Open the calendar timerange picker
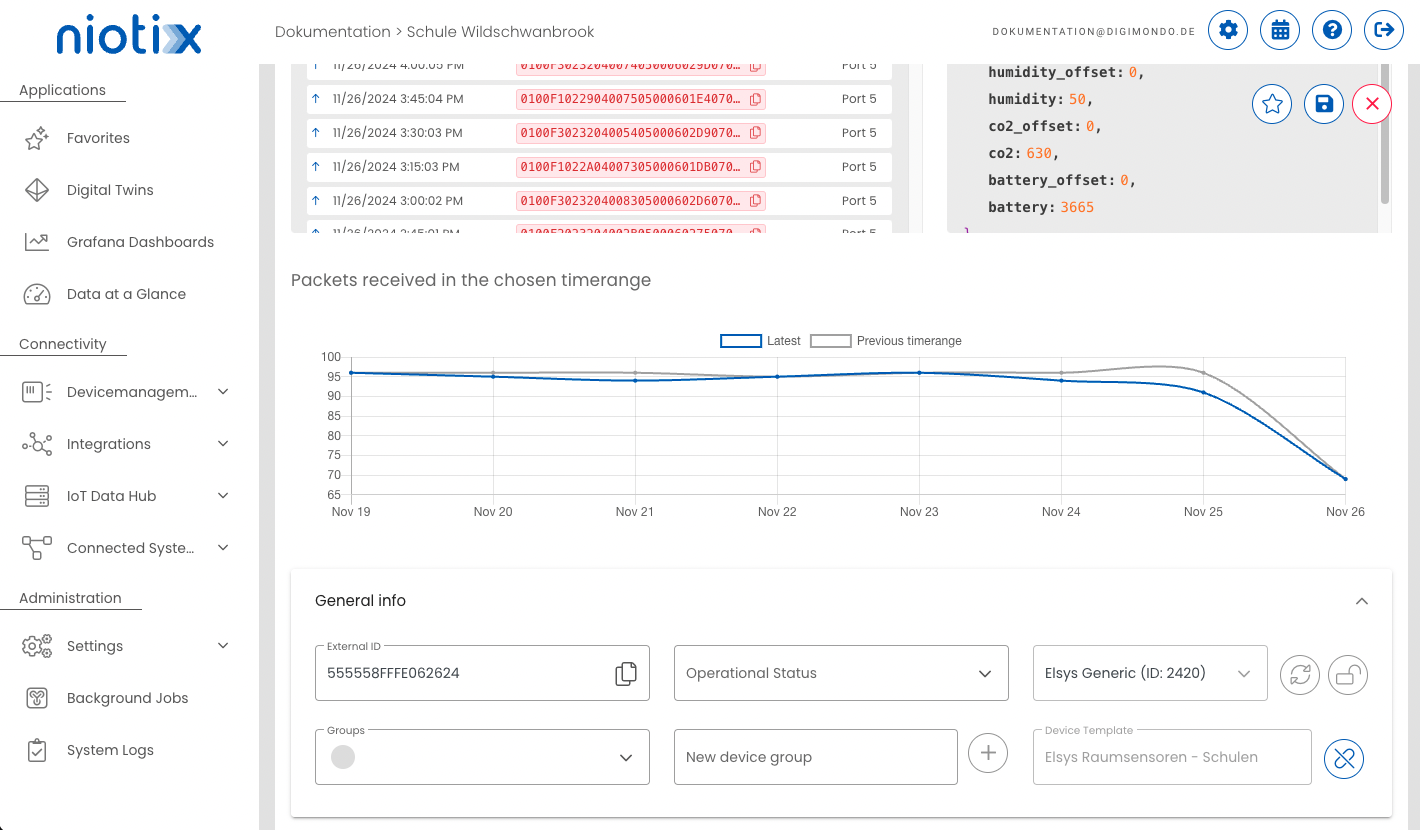This screenshot has height=830, width=1420. pos(1280,30)
